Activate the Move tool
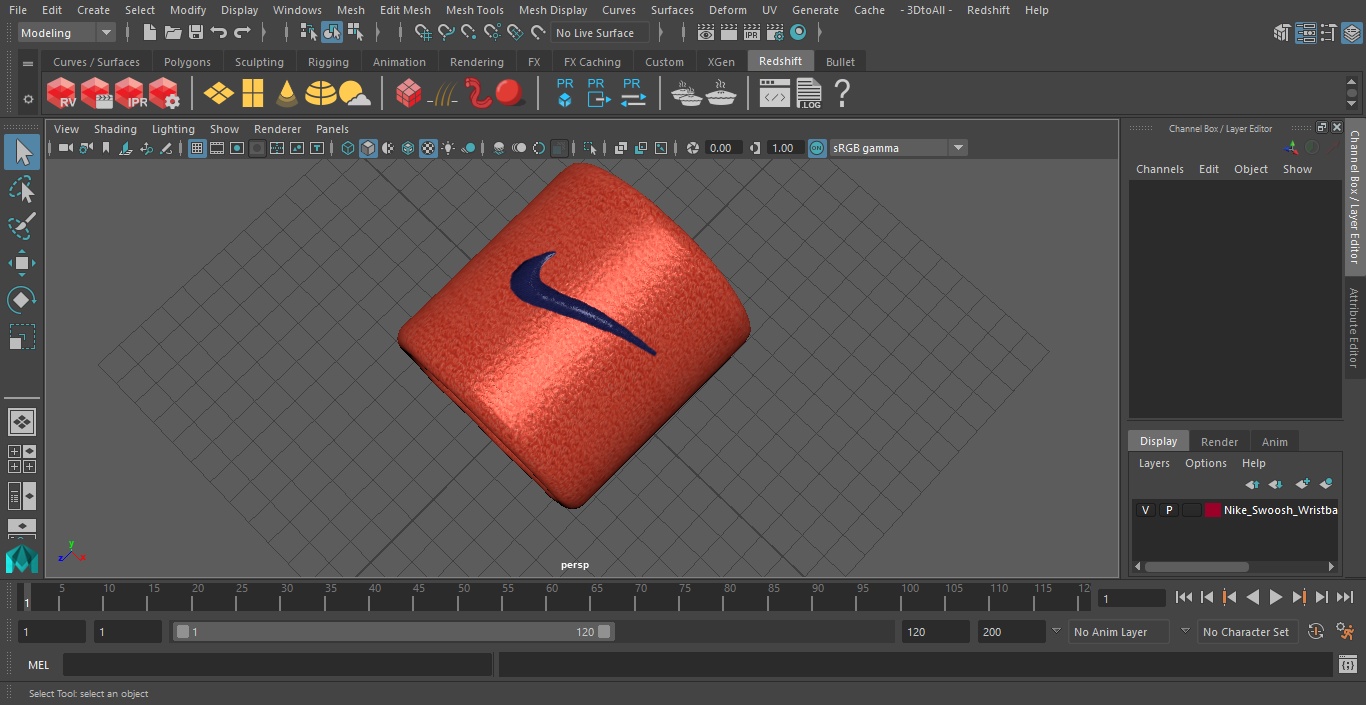1366x705 pixels. [22, 263]
